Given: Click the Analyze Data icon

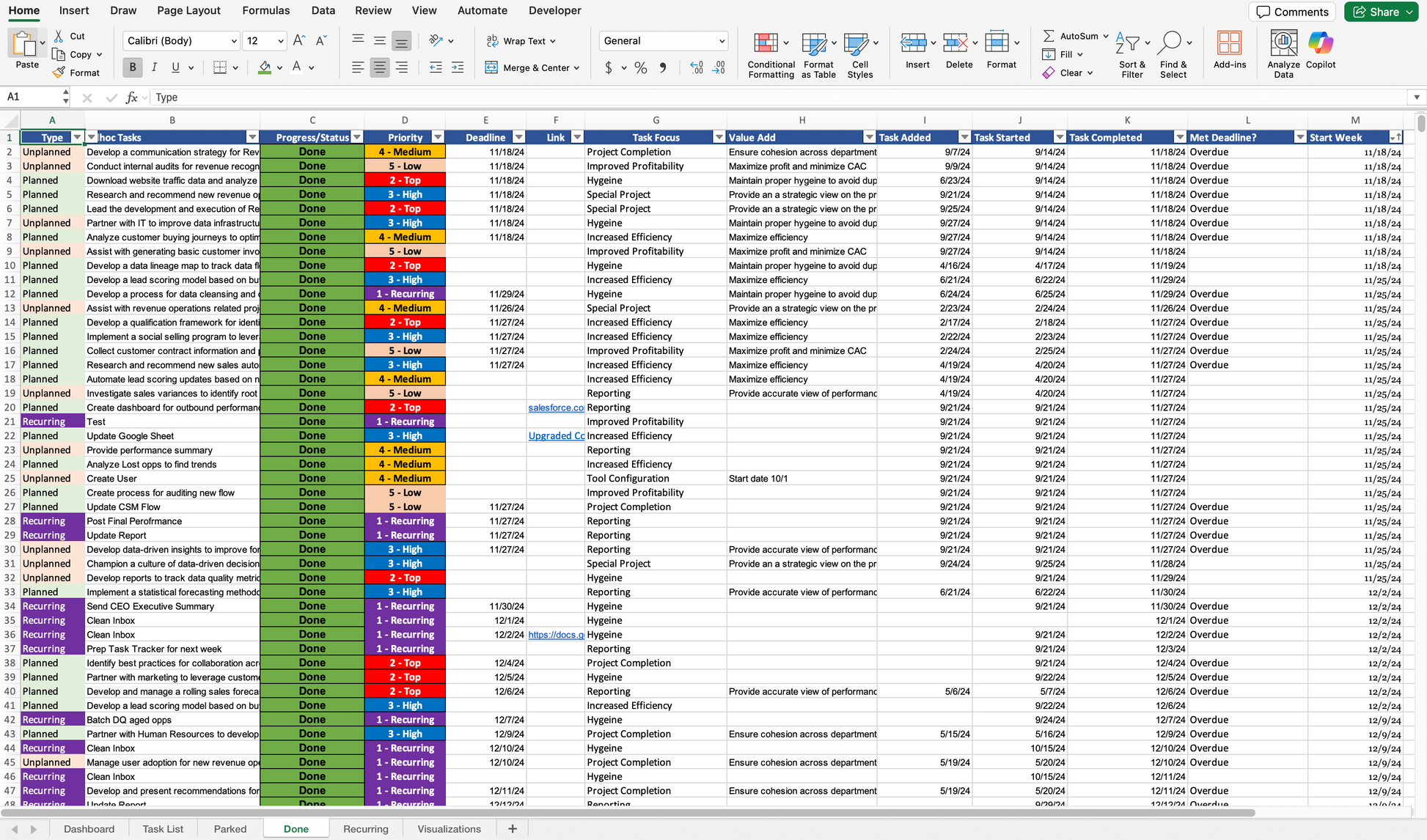Looking at the screenshot, I should [1283, 43].
